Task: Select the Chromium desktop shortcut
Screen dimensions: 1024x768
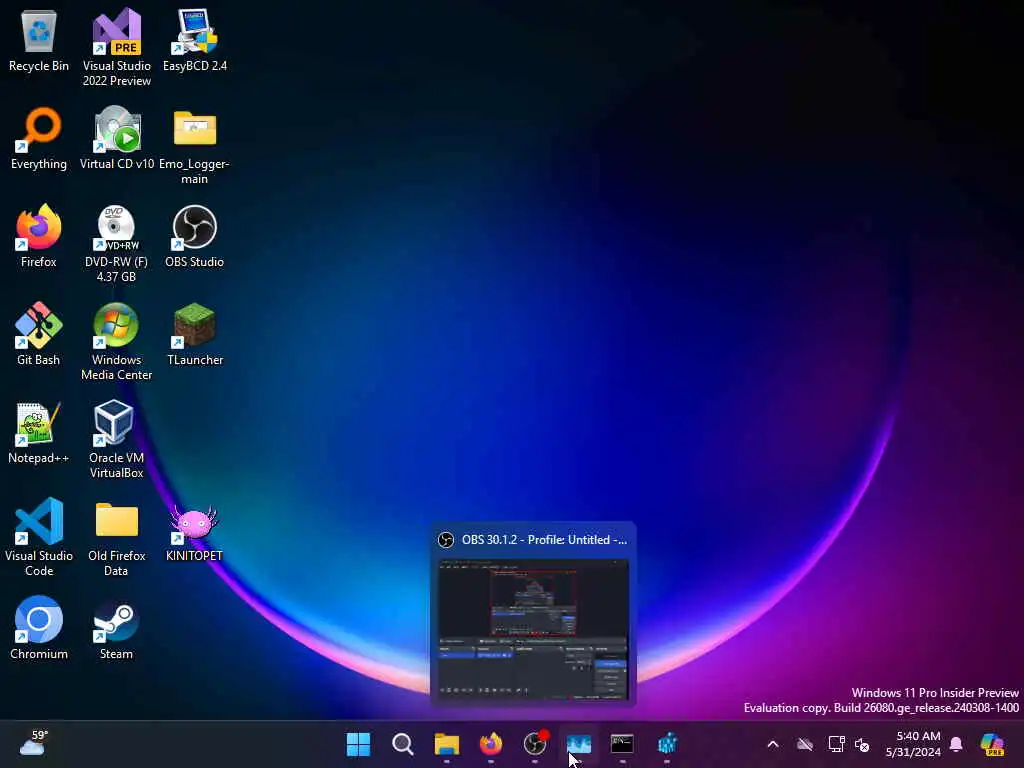Action: (x=39, y=628)
